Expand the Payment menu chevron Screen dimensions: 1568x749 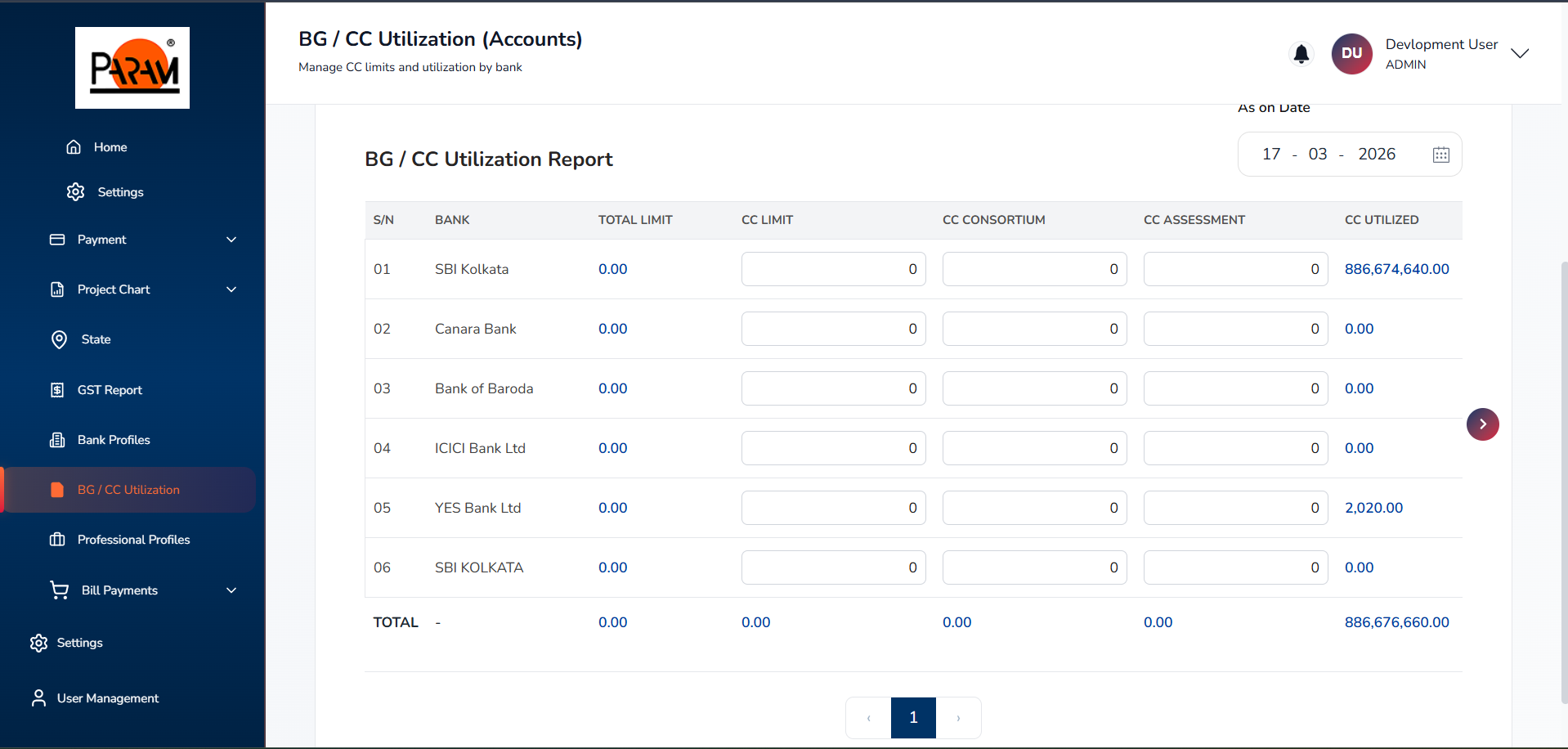point(231,240)
